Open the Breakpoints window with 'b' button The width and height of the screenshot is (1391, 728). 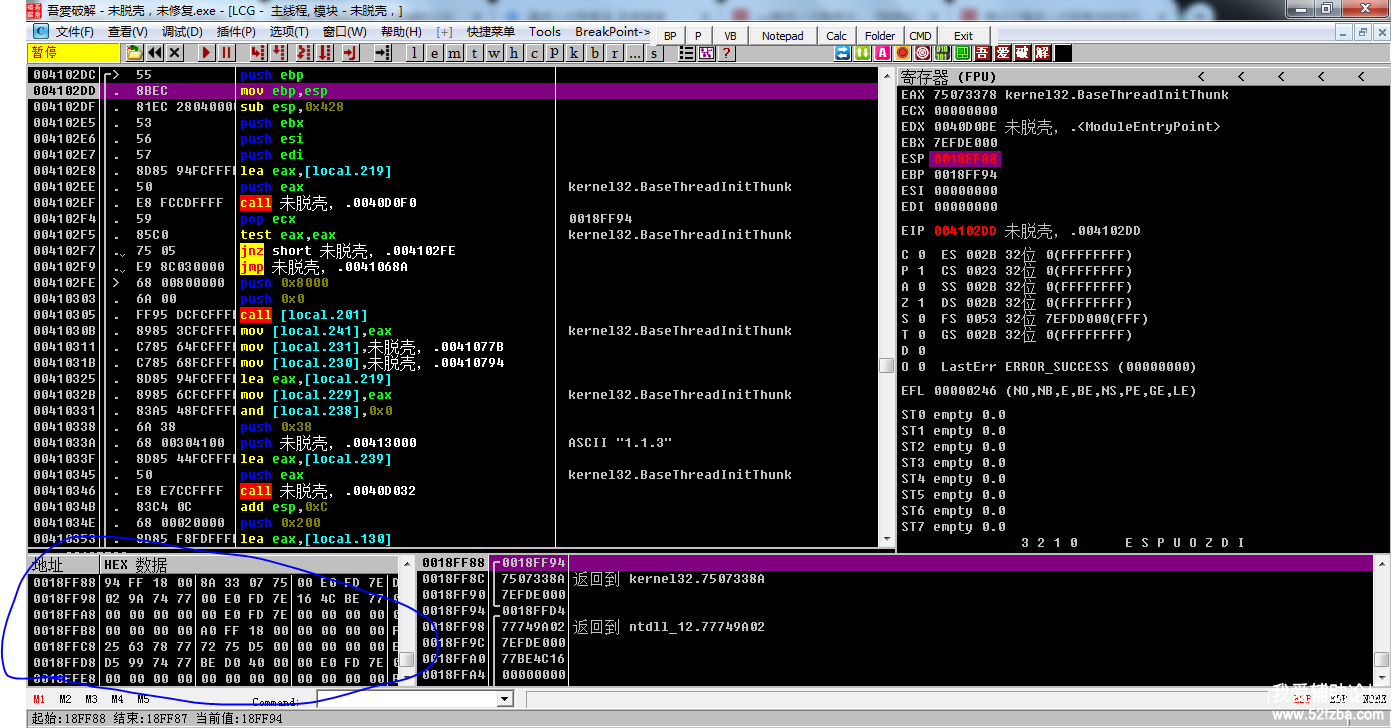coord(594,53)
